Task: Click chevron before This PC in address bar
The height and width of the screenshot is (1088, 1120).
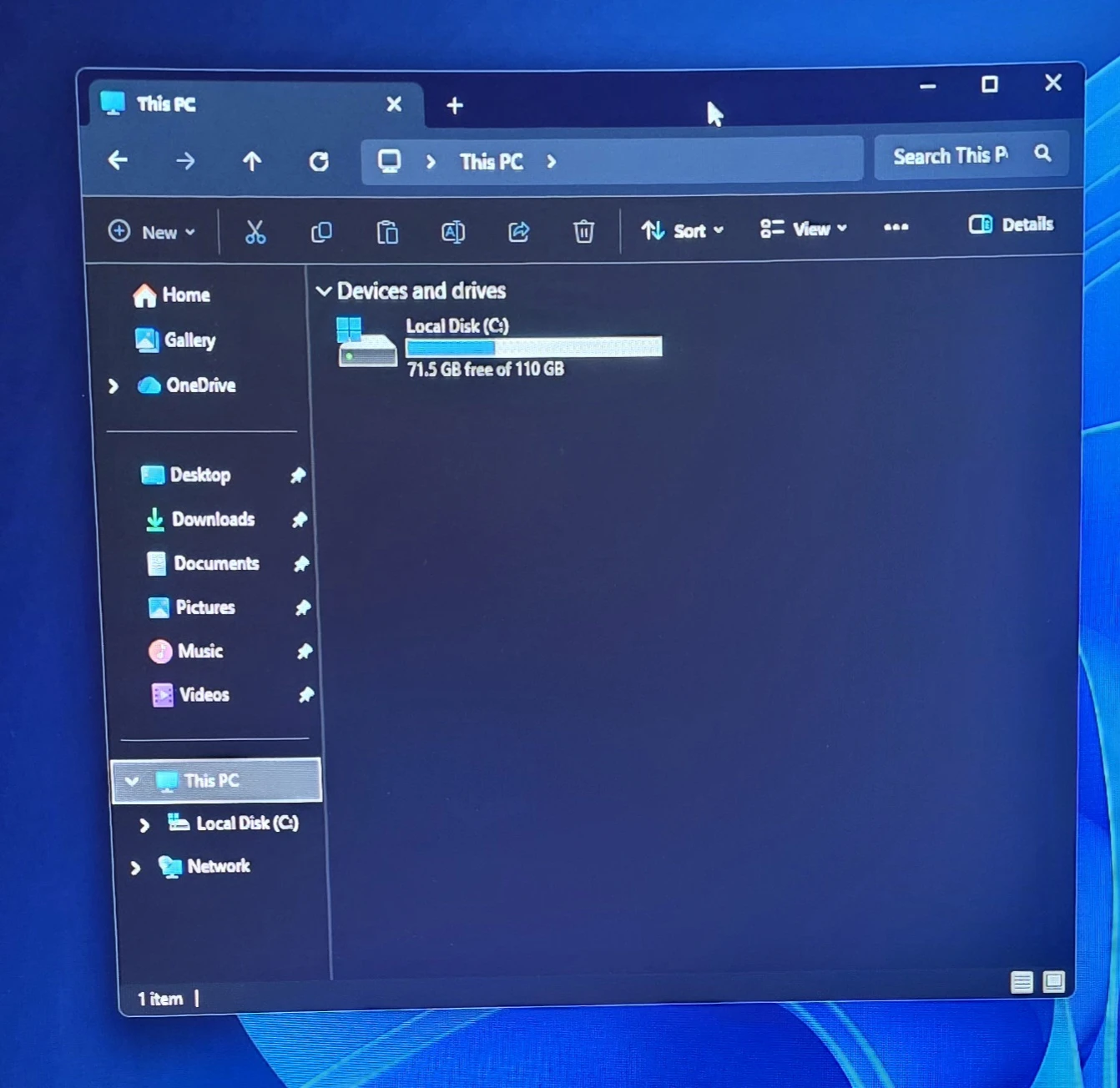Action: (431, 162)
